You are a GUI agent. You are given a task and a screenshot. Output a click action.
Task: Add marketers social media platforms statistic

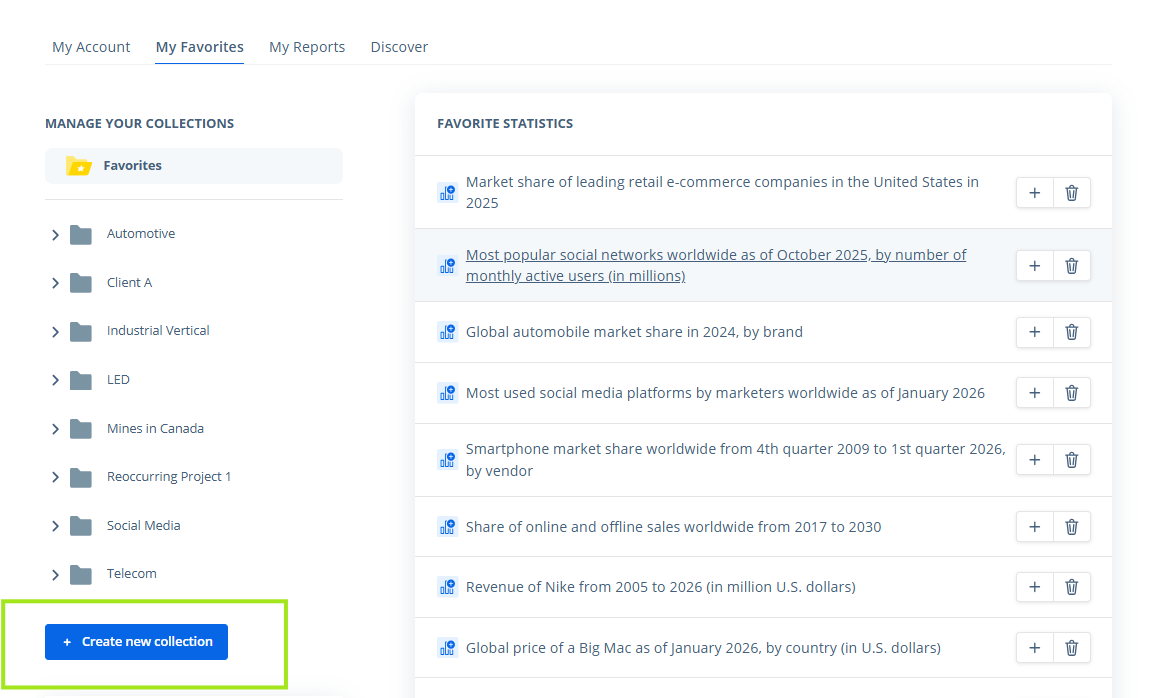(x=1035, y=393)
